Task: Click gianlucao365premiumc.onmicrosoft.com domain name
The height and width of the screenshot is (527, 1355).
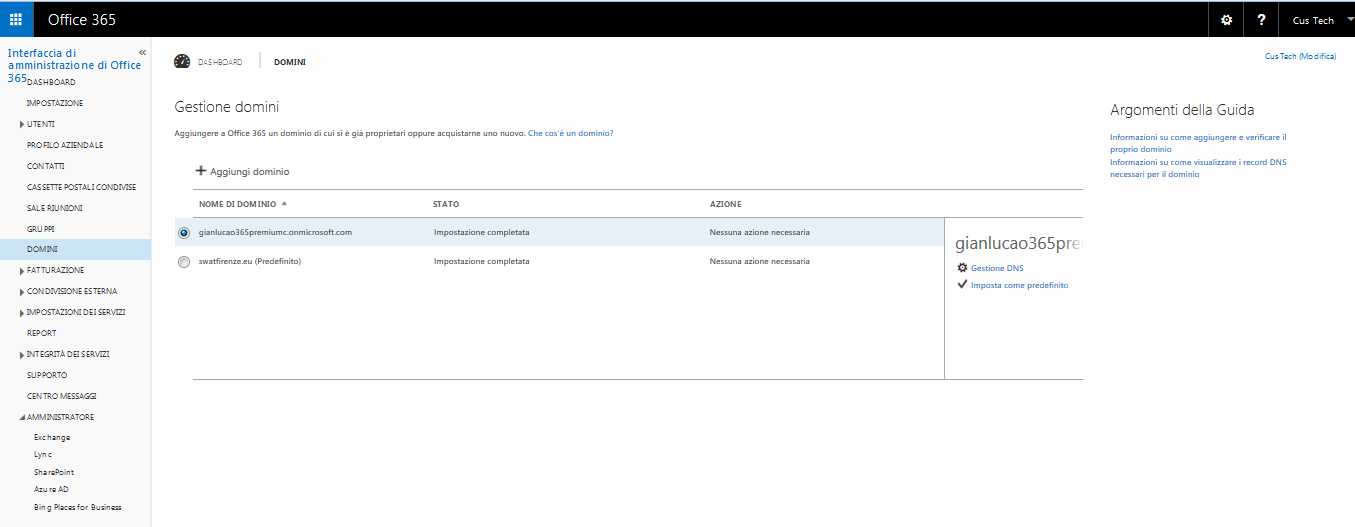Action: 275,232
